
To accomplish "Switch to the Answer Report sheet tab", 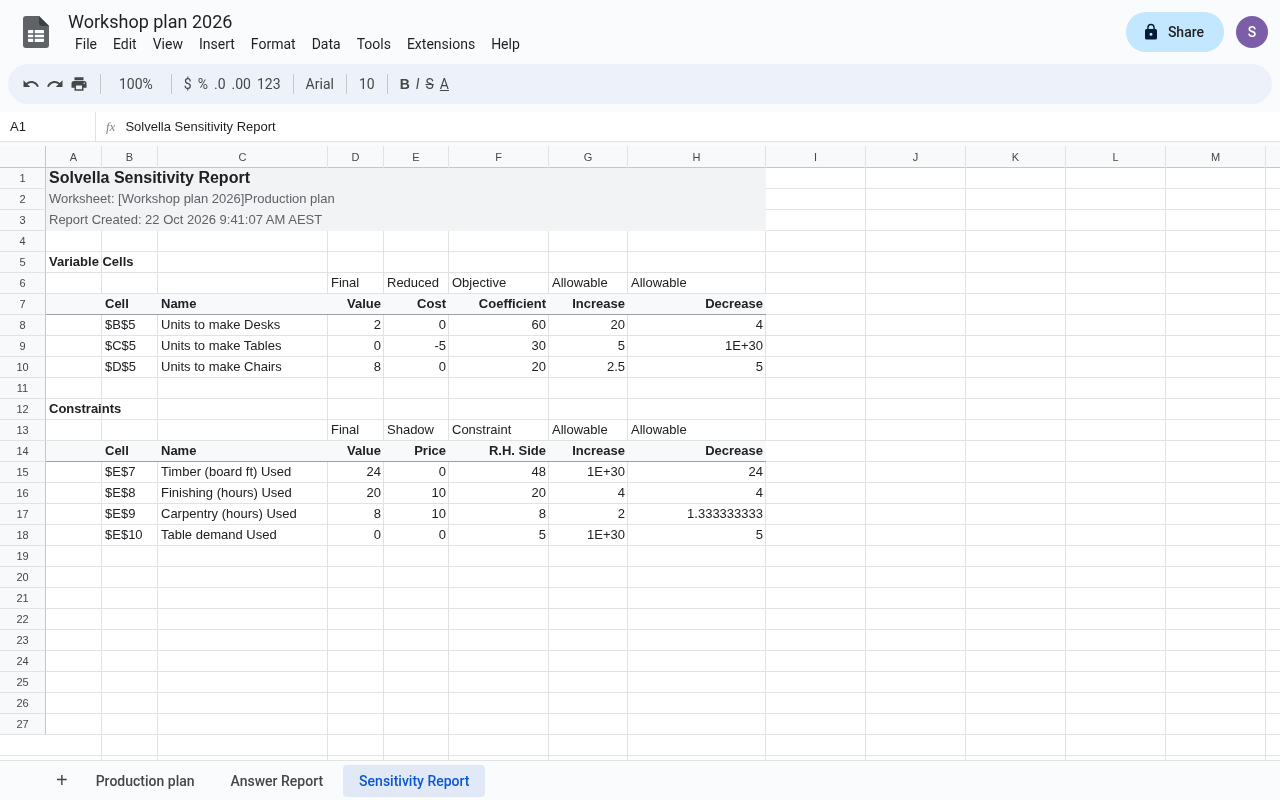I will (277, 781).
